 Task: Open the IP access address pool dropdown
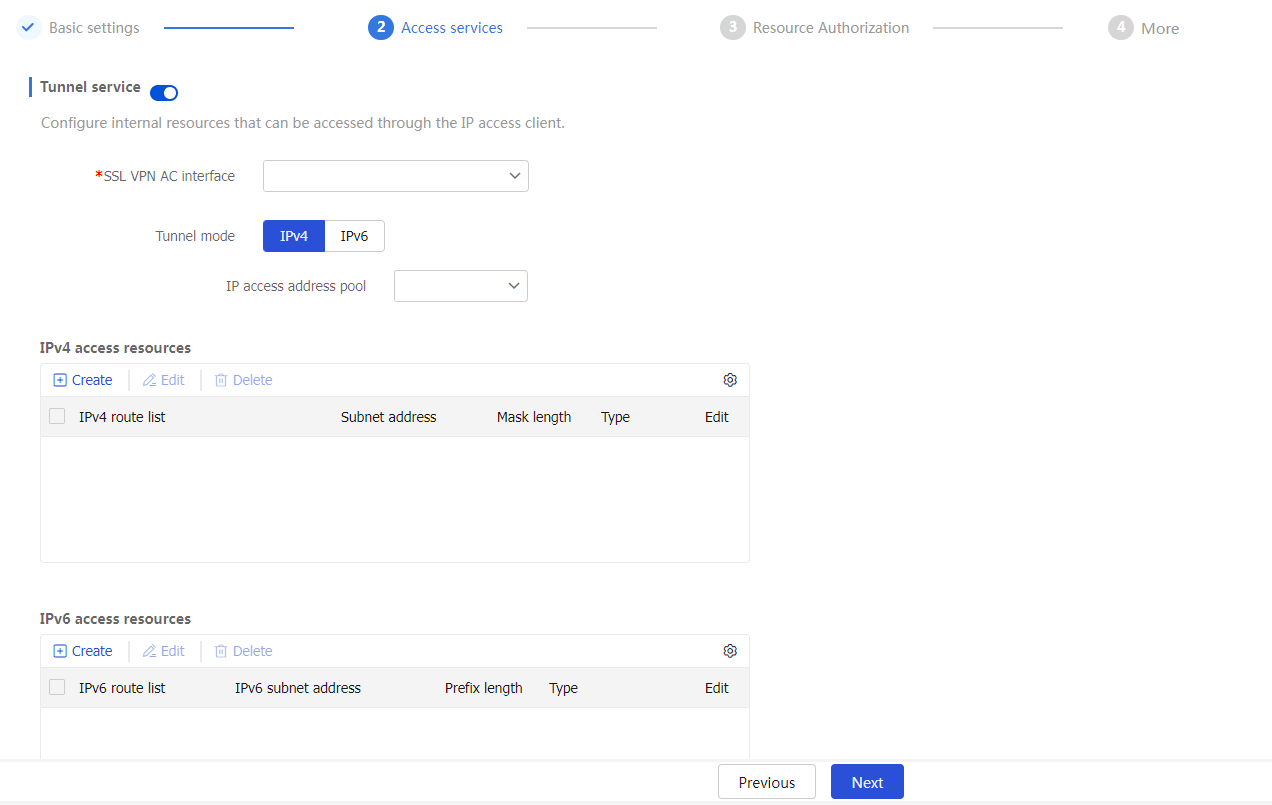[x=461, y=286]
